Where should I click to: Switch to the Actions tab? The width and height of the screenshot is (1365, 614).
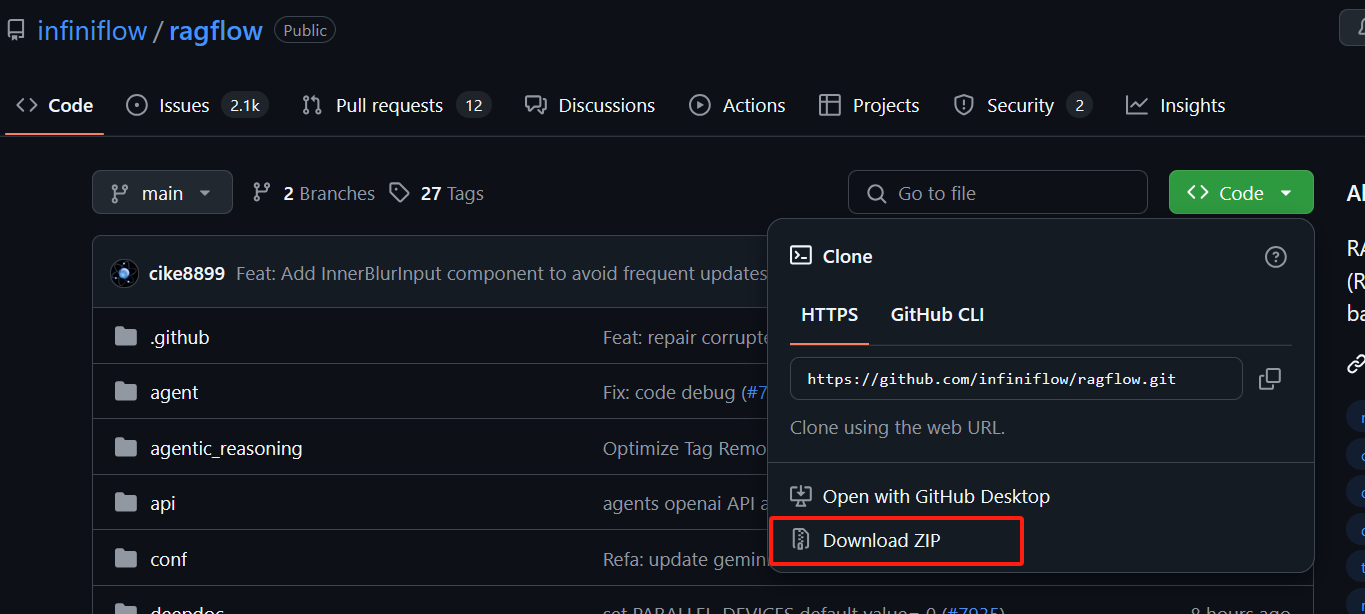click(x=737, y=105)
